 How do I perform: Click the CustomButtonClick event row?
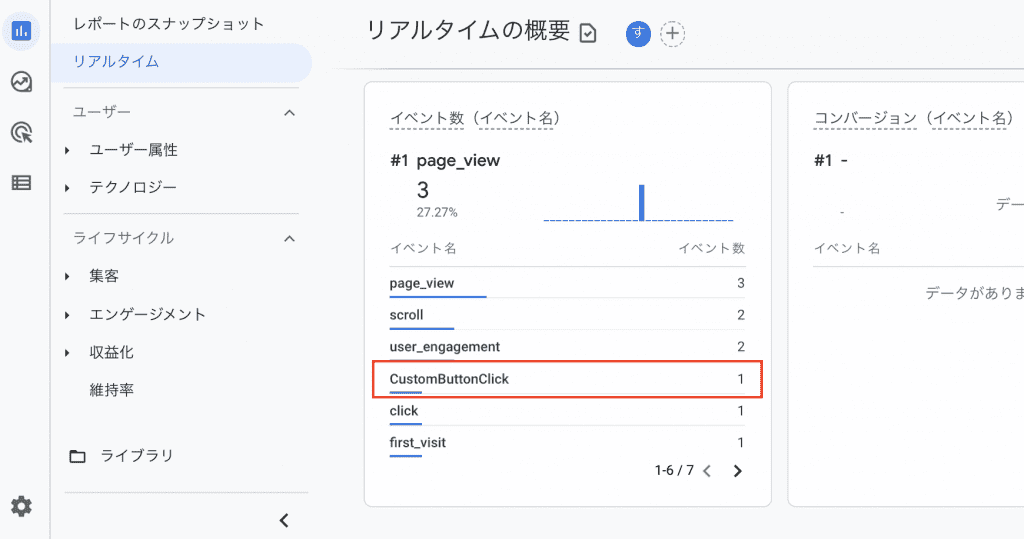tap(567, 379)
